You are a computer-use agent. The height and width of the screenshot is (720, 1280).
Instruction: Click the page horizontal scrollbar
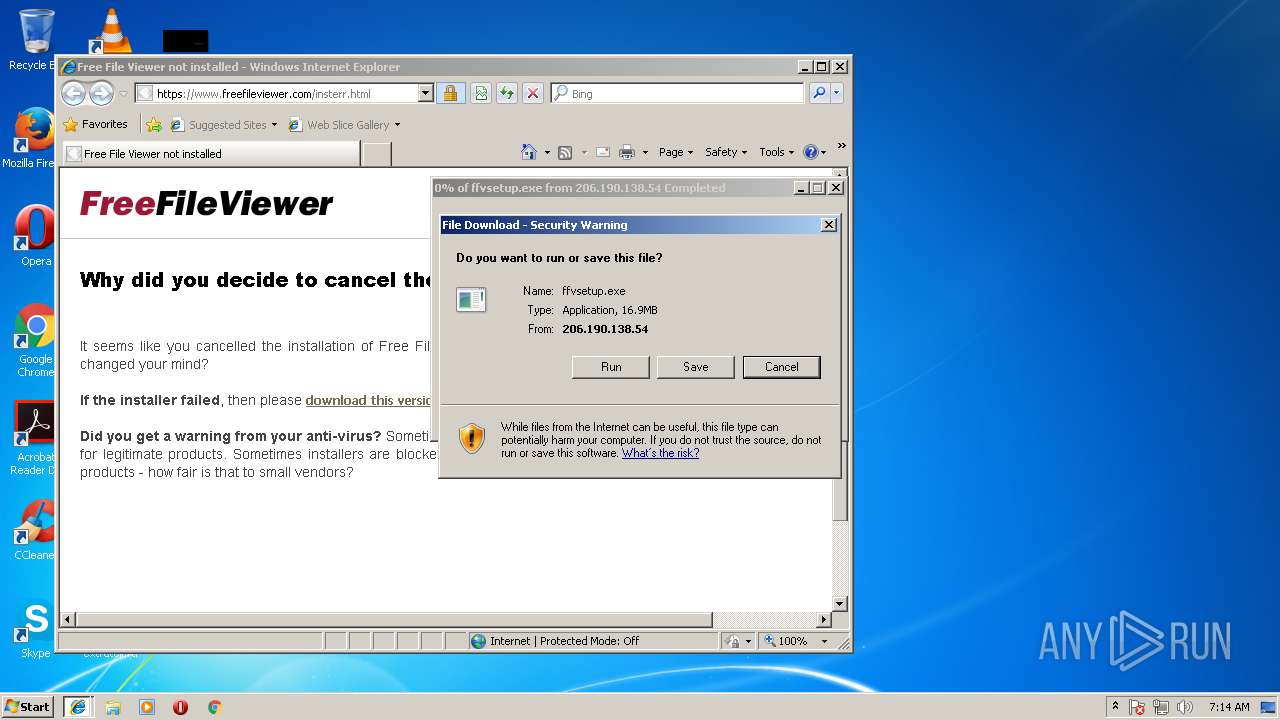pos(394,620)
